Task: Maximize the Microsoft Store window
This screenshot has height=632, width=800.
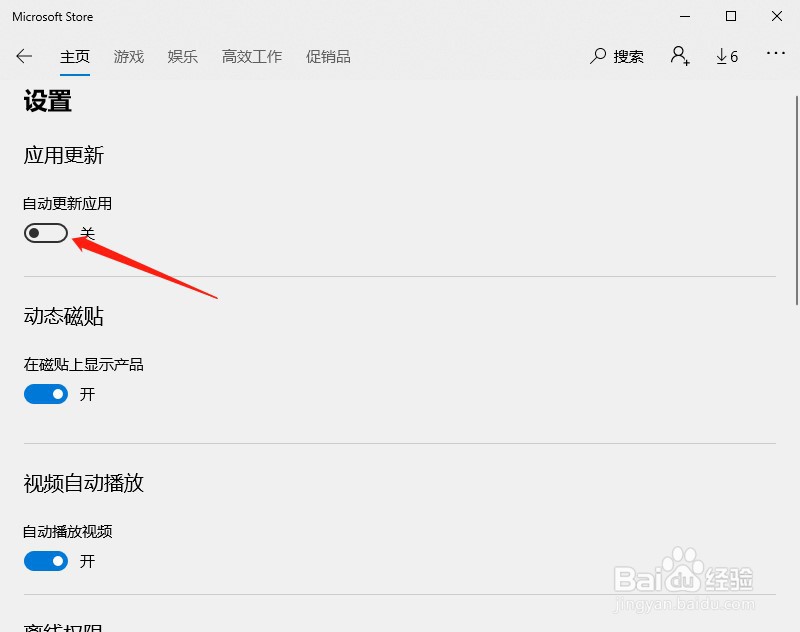Action: tap(731, 16)
